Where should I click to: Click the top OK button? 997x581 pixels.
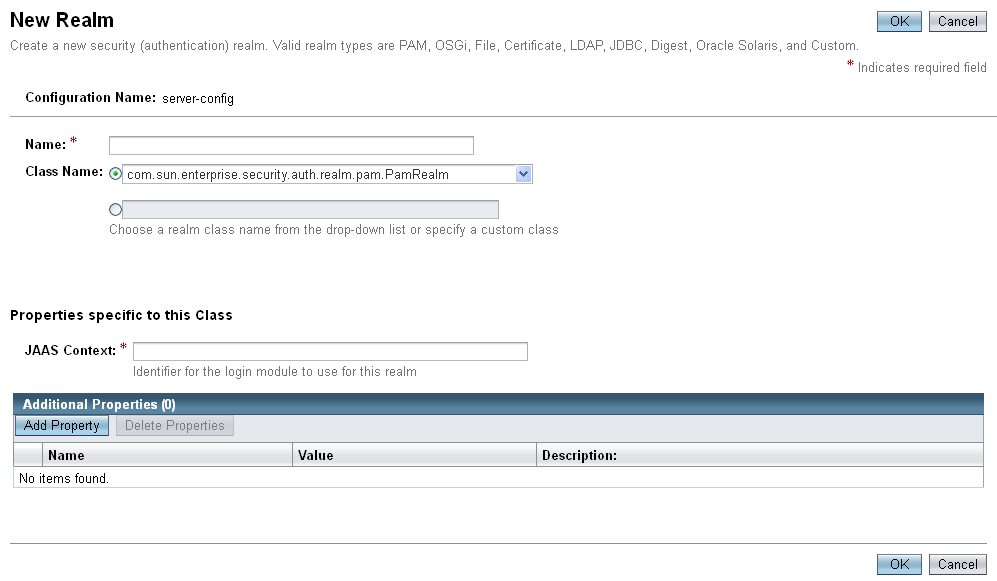coord(898,21)
